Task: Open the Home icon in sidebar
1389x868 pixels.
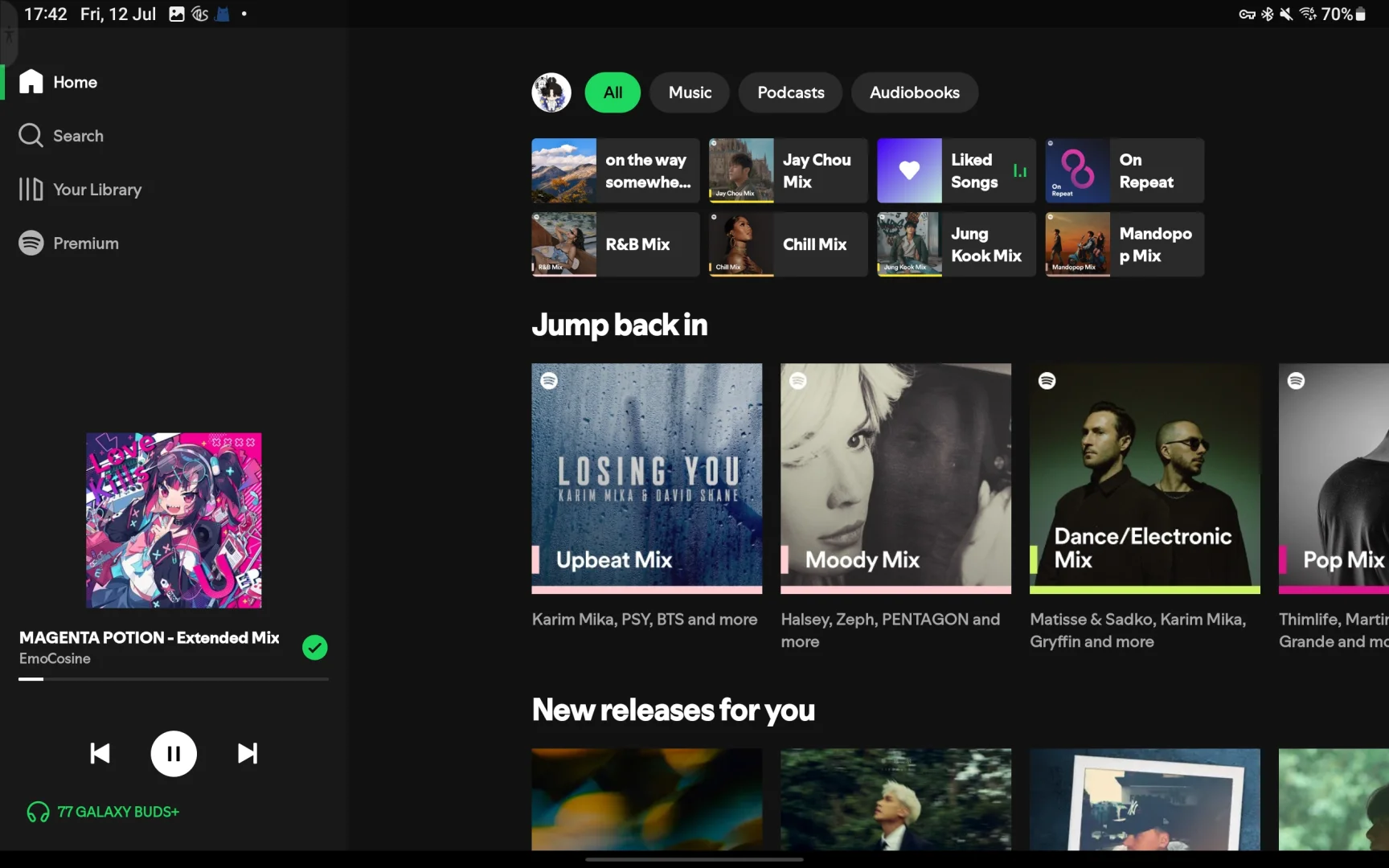Action: (x=31, y=82)
